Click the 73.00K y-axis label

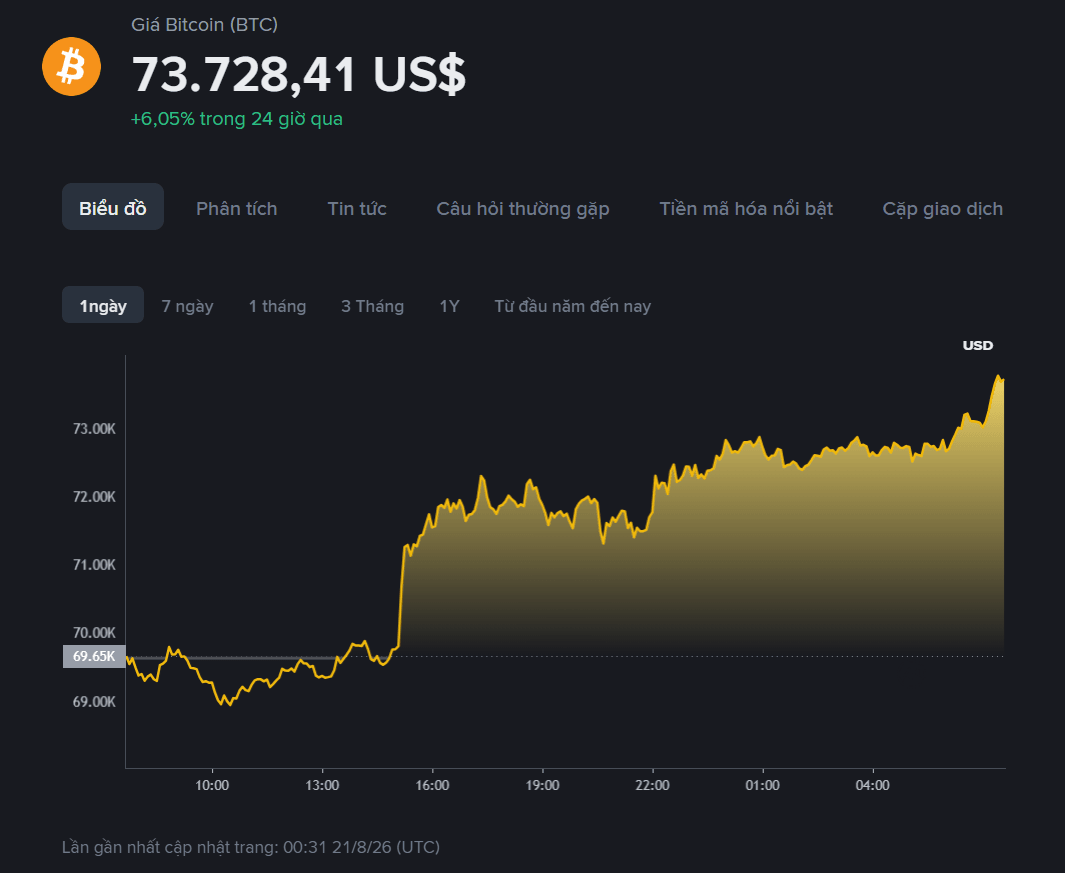coord(94,429)
